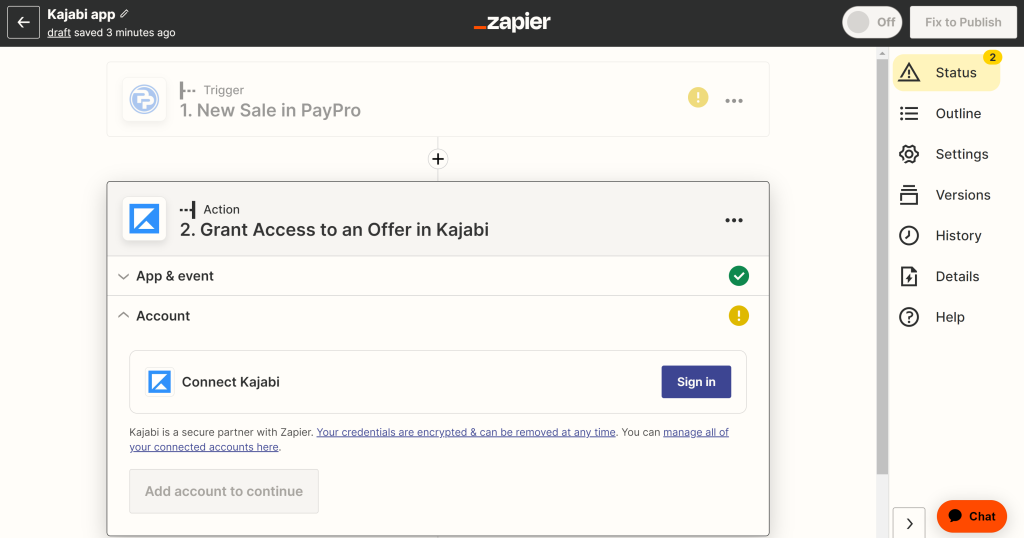
Task: Click the back arrow icon
Action: (24, 22)
